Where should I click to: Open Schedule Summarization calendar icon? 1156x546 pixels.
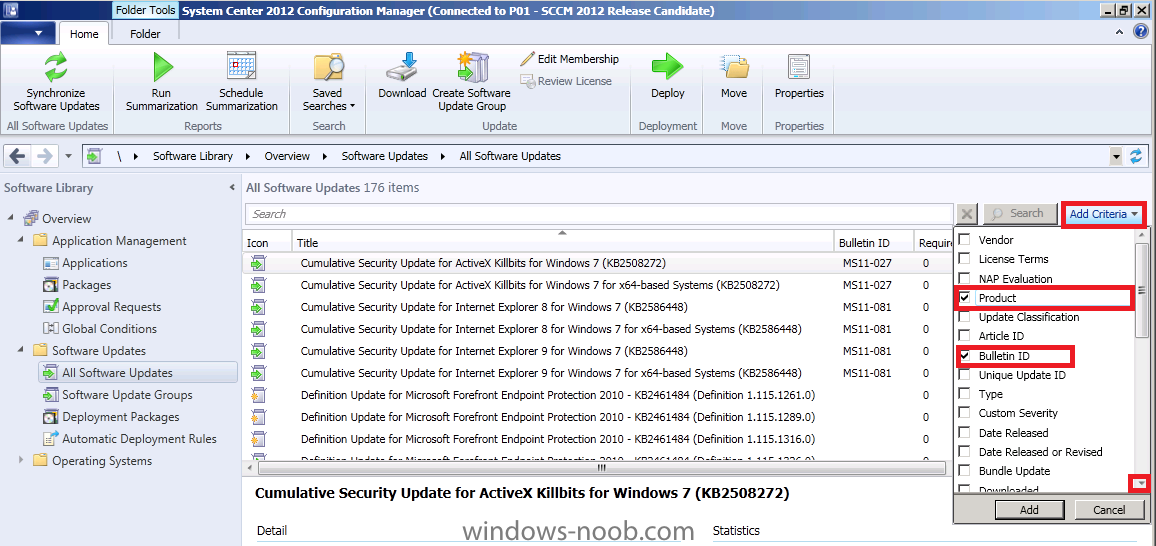pyautogui.click(x=241, y=66)
